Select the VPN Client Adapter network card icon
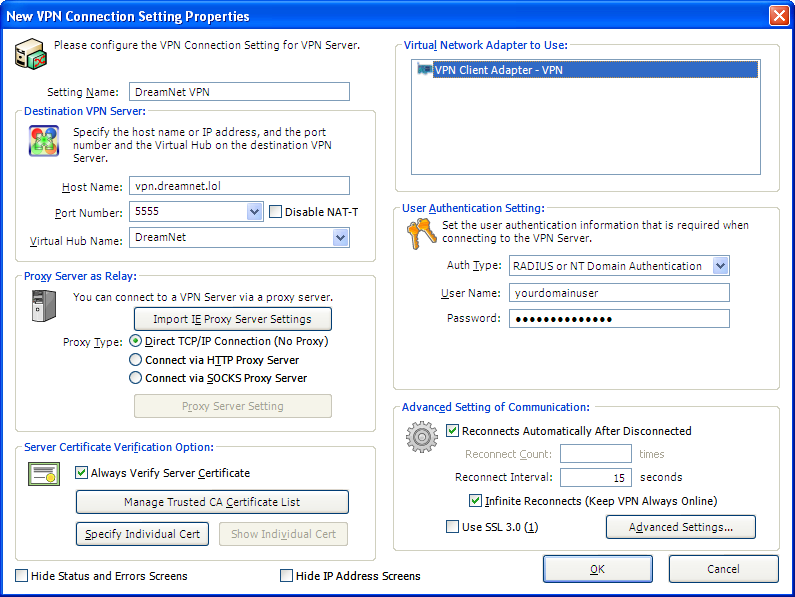 pyautogui.click(x=424, y=68)
